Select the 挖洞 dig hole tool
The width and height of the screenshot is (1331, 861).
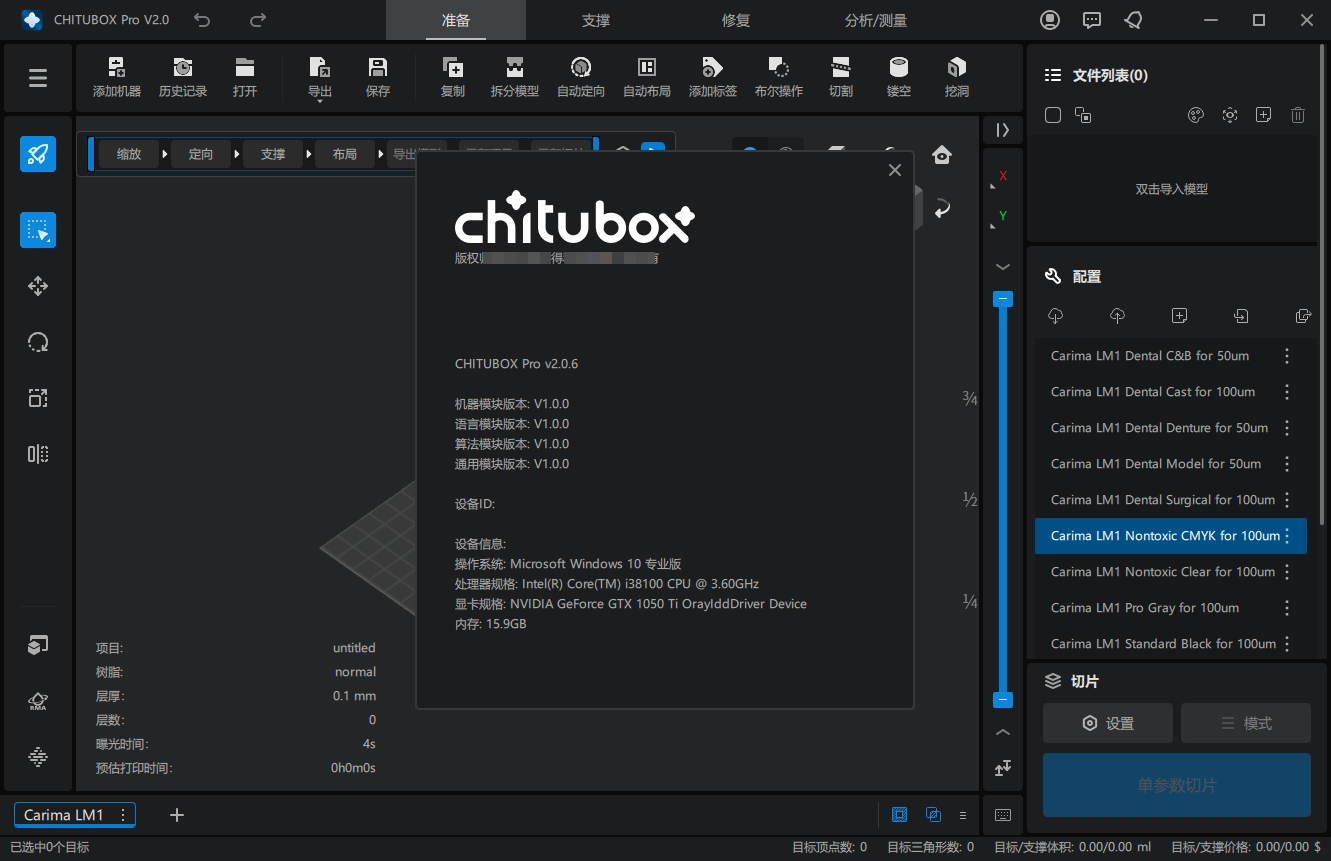pos(957,77)
